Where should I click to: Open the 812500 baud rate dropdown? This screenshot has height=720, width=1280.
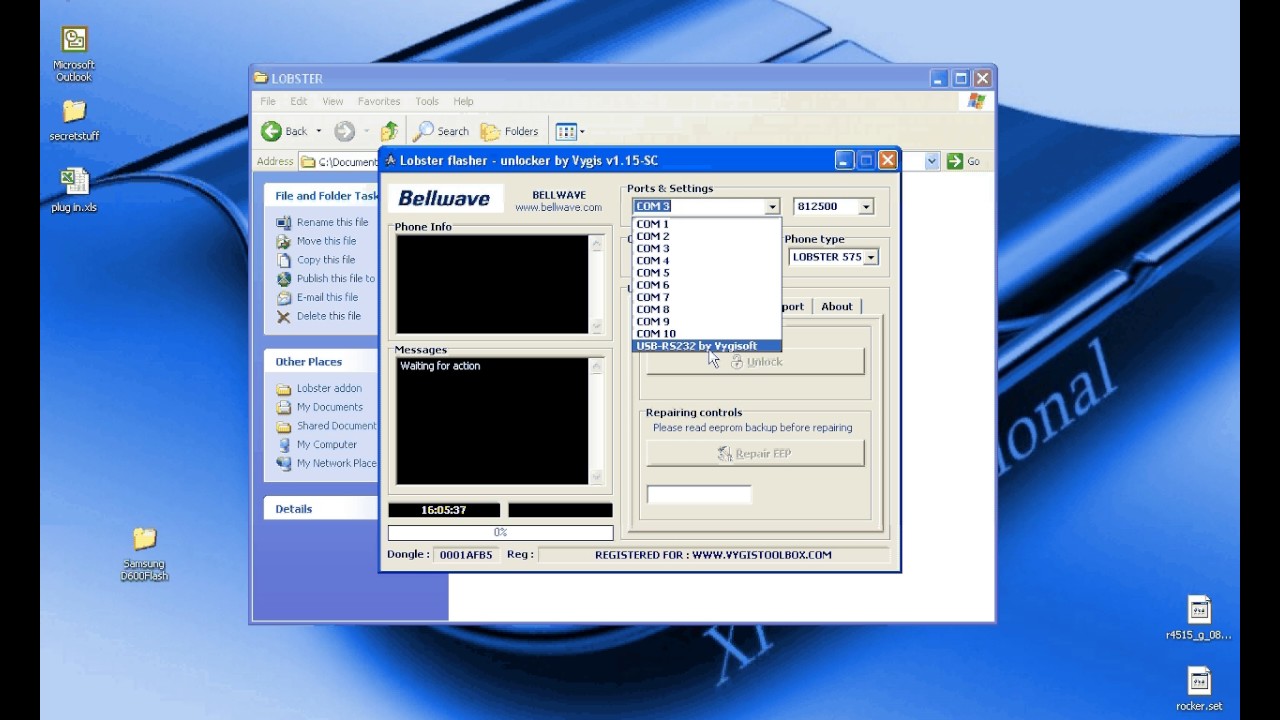pyautogui.click(x=866, y=206)
